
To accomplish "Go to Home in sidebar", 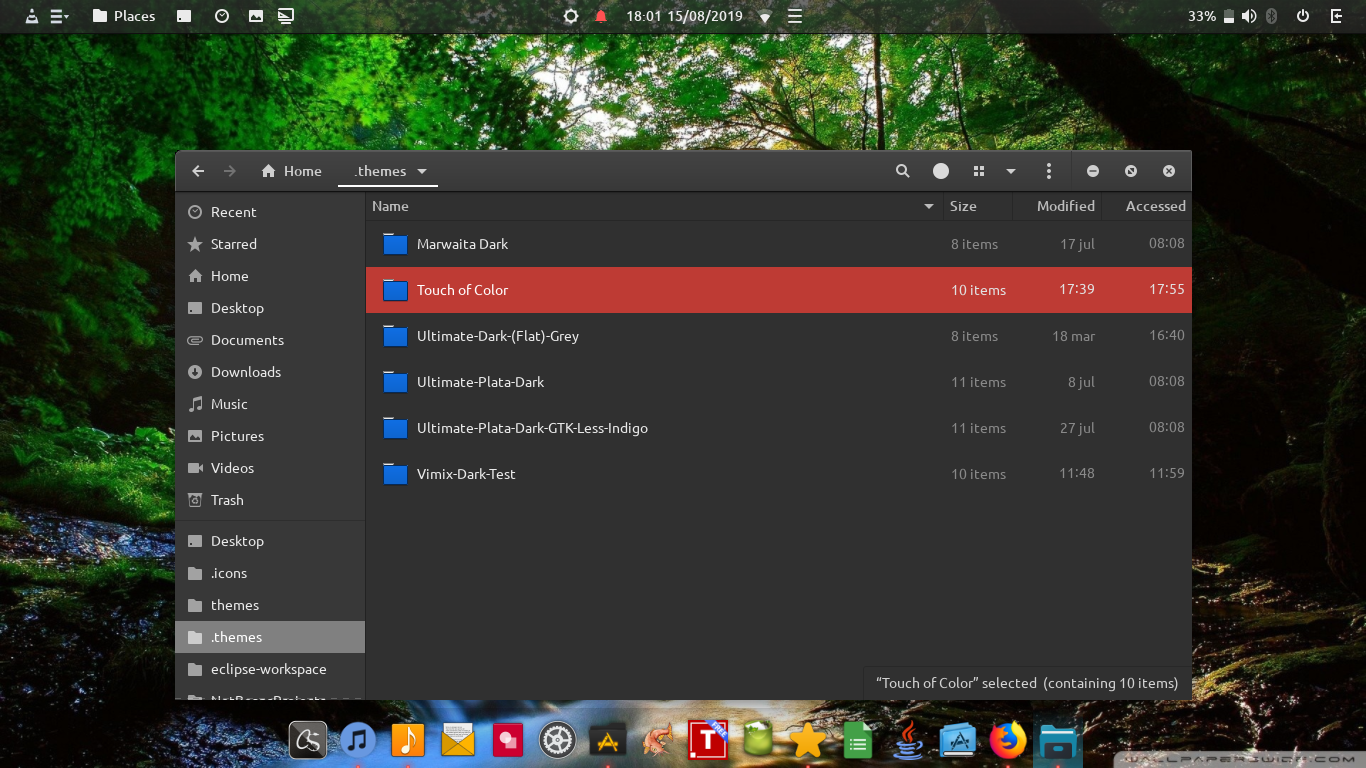I will [270, 276].
